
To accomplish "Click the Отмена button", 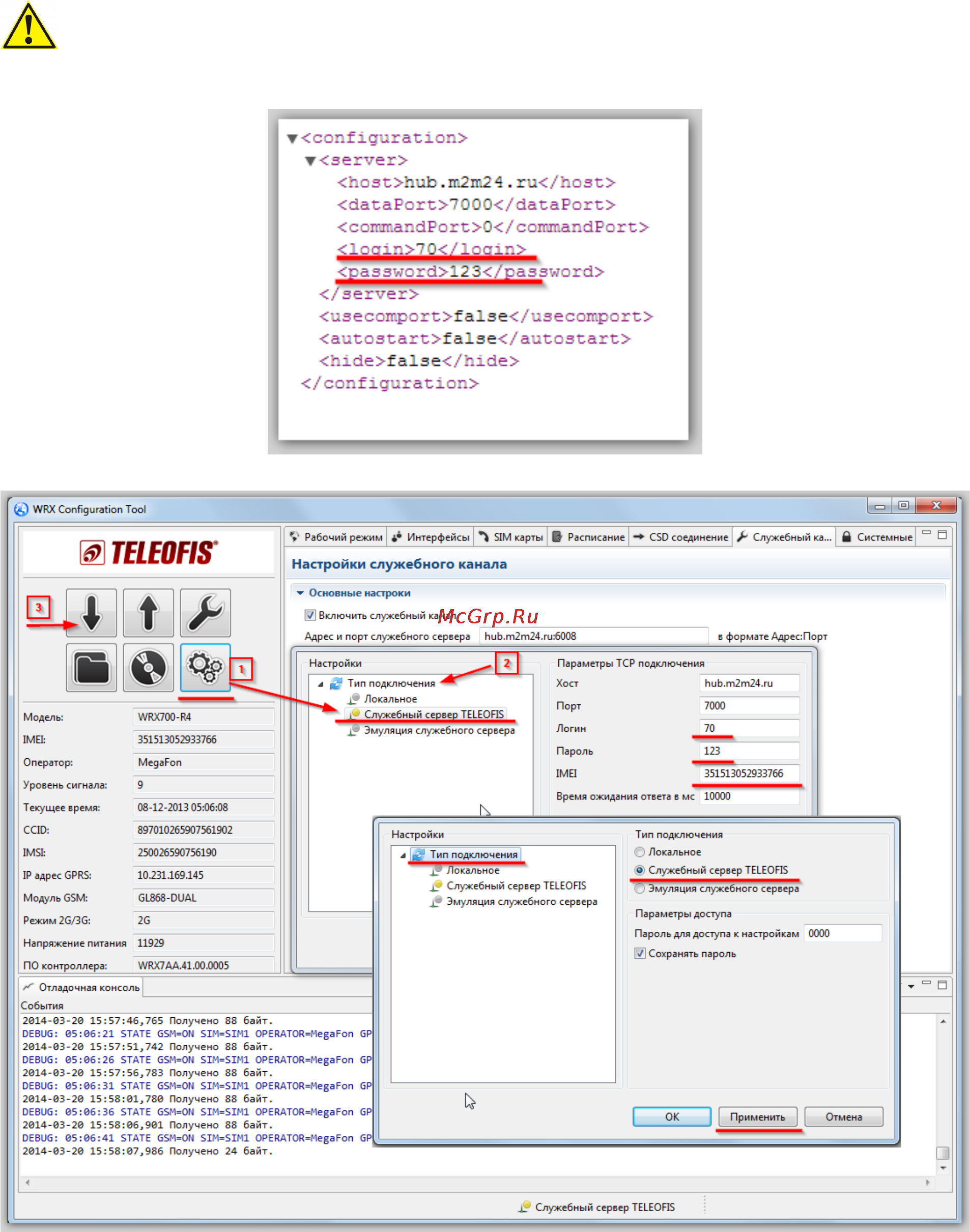I will (x=843, y=1117).
